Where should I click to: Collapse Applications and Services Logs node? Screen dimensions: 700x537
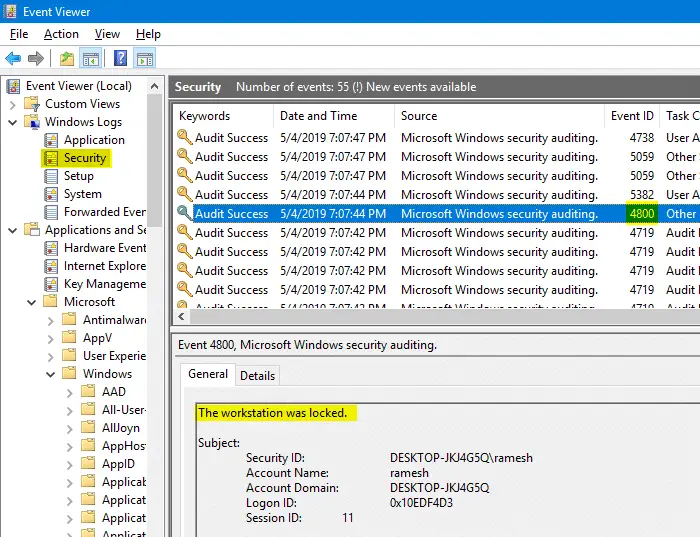pos(12,230)
